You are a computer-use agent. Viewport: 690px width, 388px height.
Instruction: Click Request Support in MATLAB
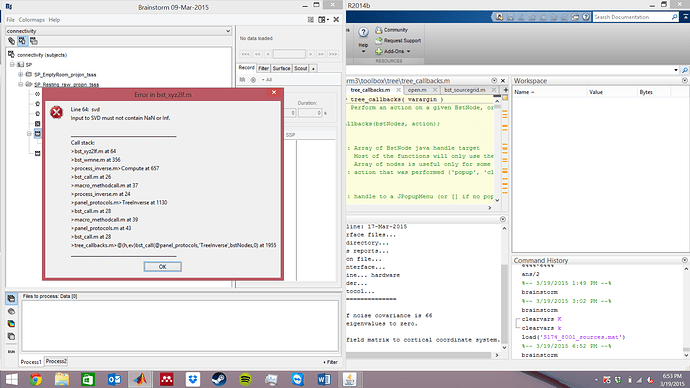[x=398, y=40]
